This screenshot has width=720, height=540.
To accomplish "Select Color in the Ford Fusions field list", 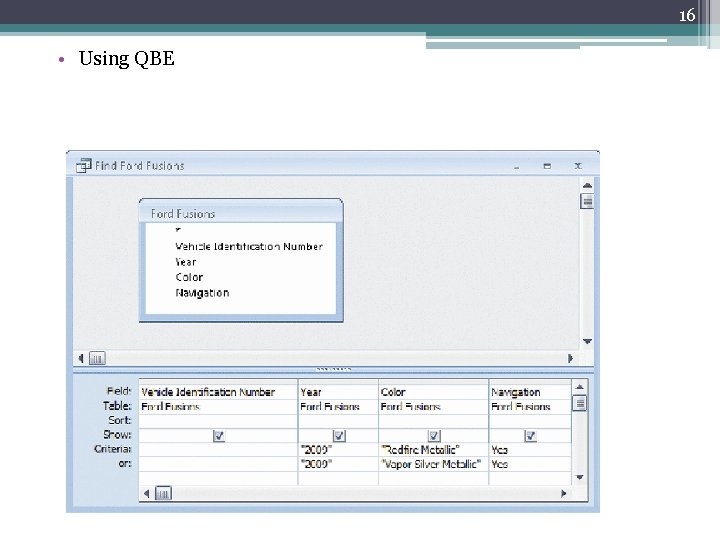I will (189, 277).
